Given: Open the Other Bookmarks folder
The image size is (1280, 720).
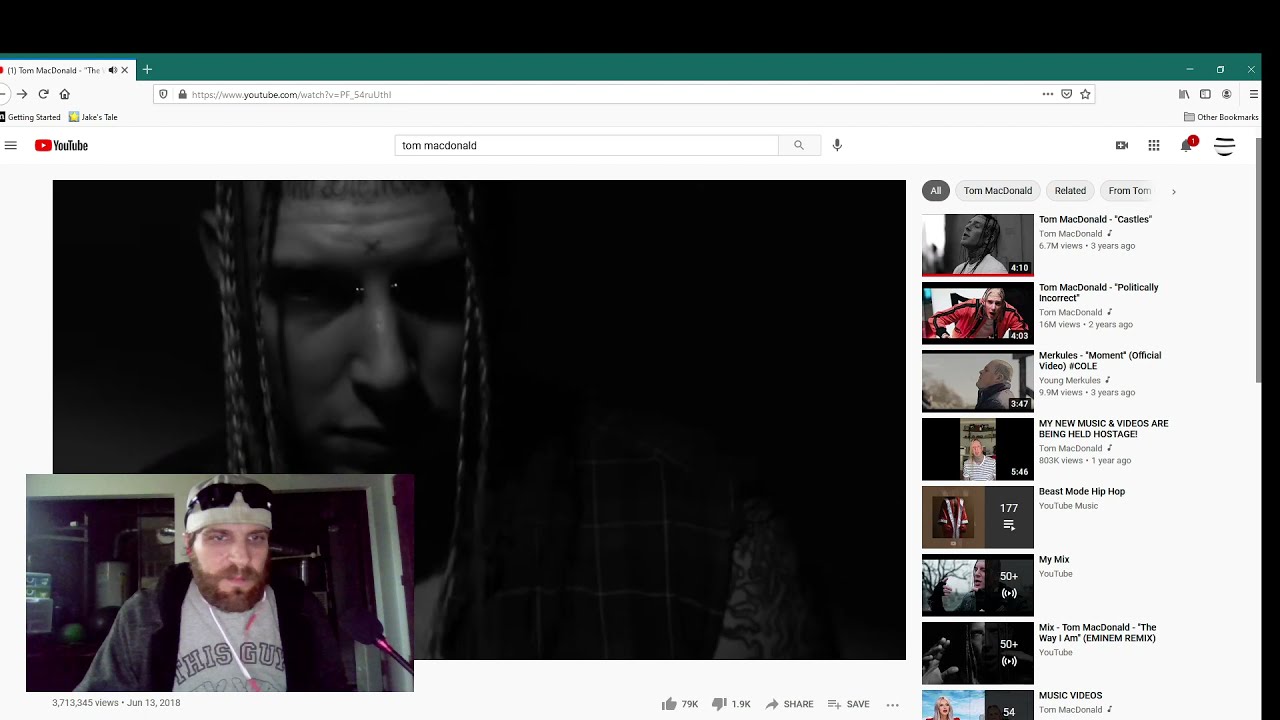Looking at the screenshot, I should (x=1221, y=117).
